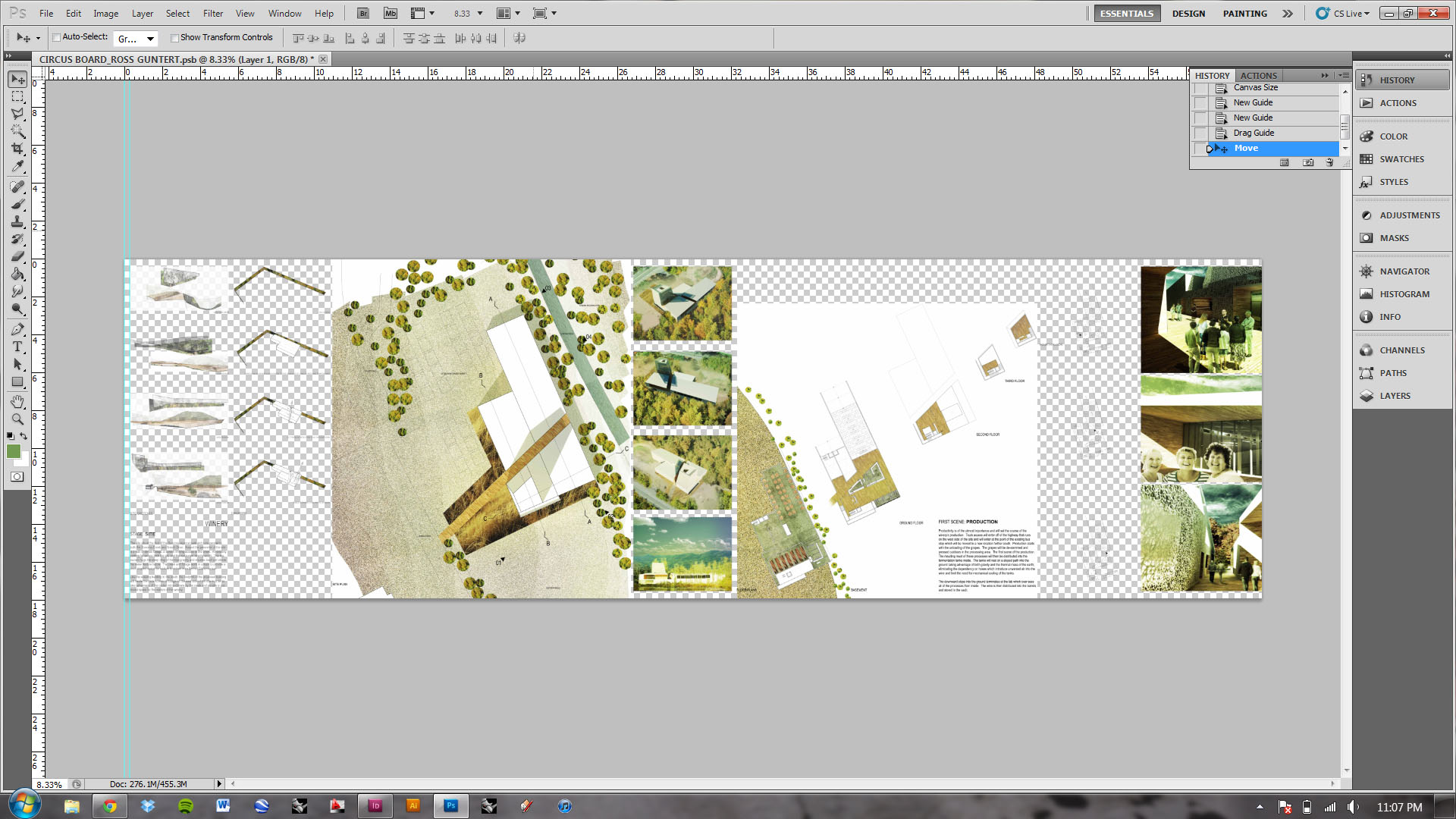Select the Hand tool
The image size is (1456, 819).
coord(17,401)
